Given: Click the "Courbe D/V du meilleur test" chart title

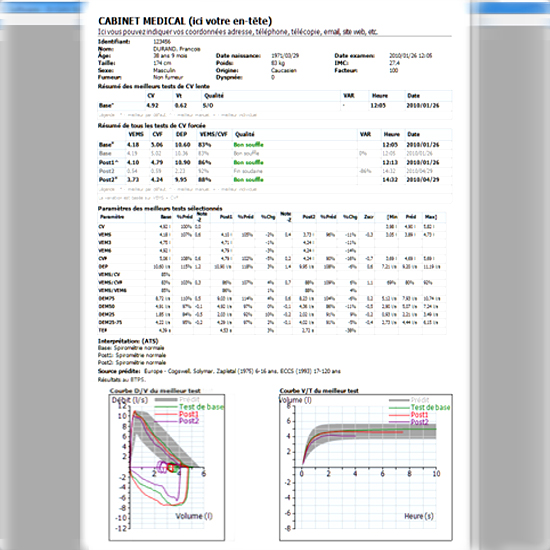Looking at the screenshot, I should click(155, 390).
